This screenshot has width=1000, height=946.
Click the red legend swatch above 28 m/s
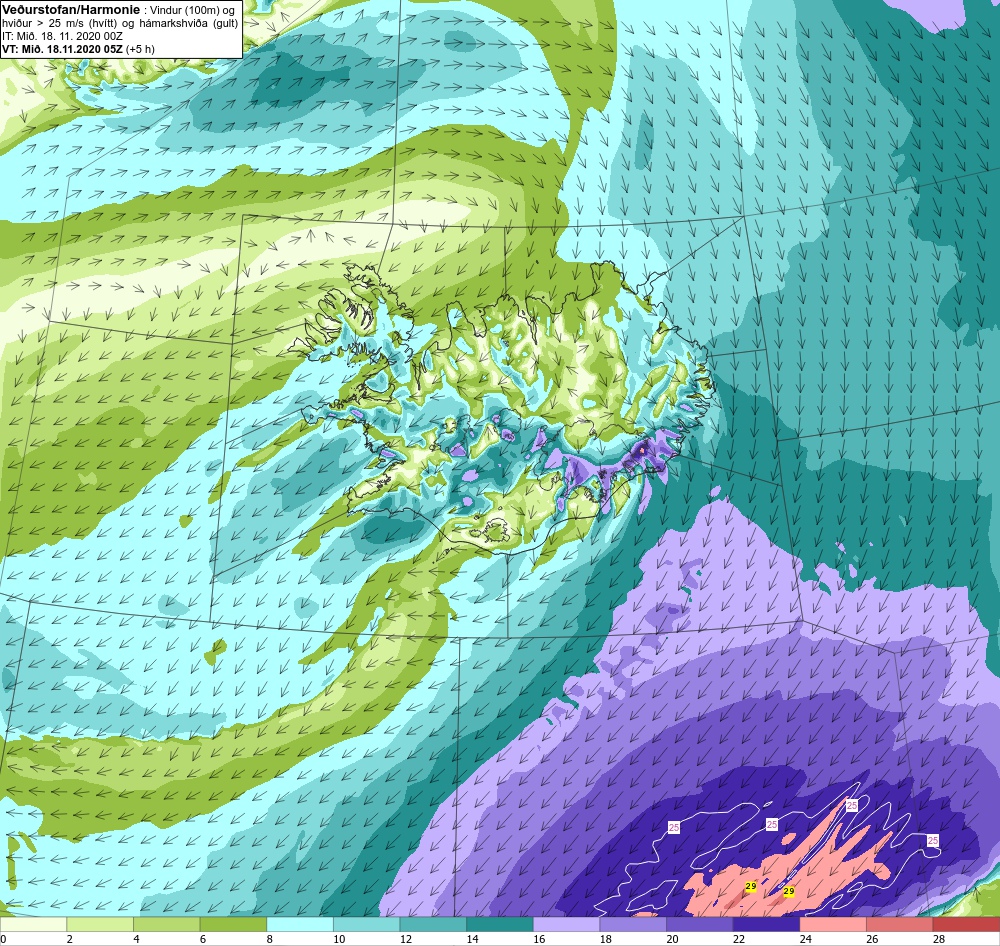click(966, 924)
